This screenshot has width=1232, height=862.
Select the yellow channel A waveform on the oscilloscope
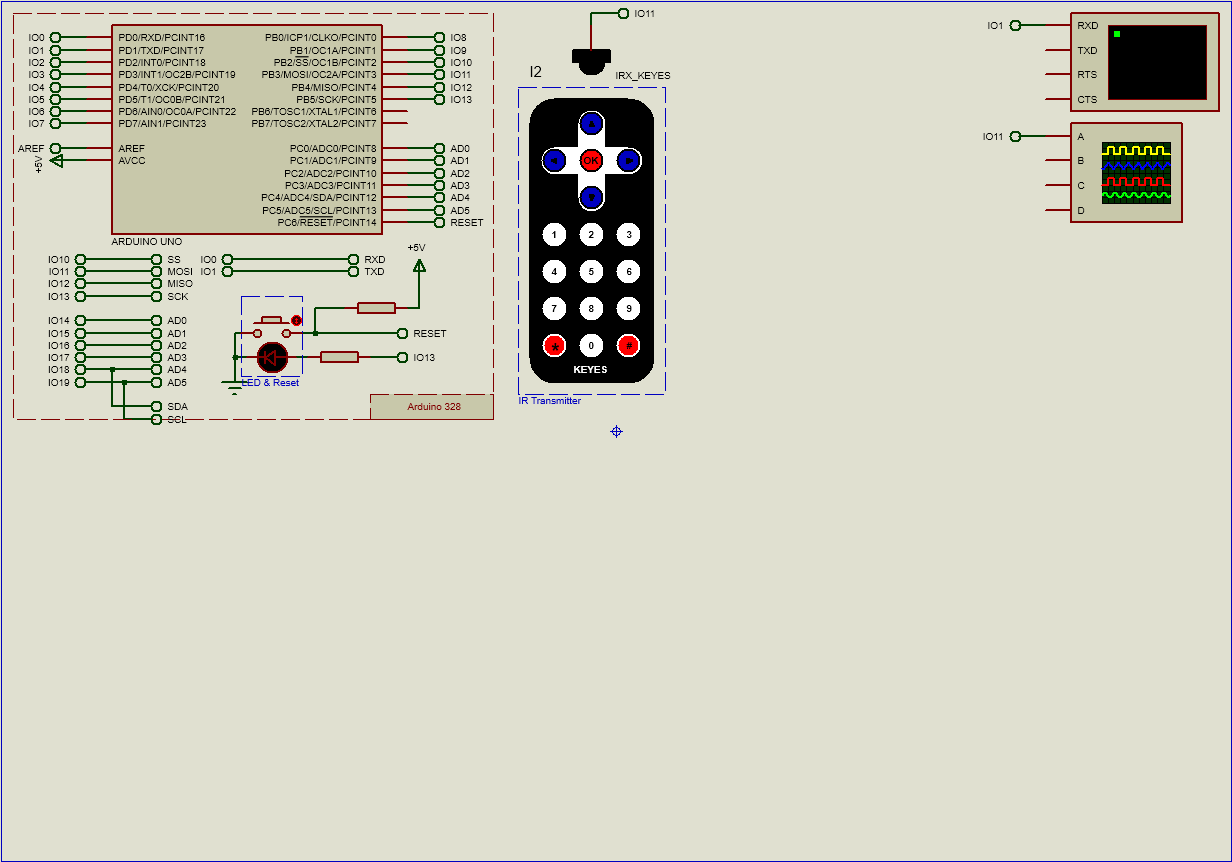click(1135, 150)
